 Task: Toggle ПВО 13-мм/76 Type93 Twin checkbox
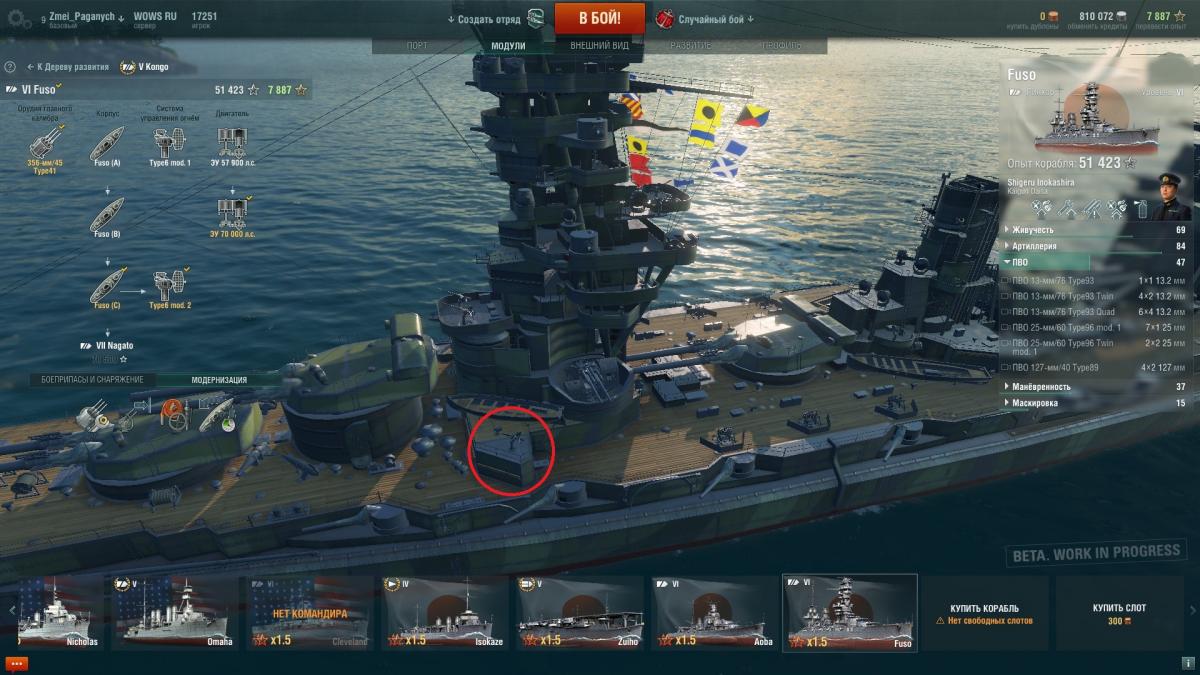pyautogui.click(x=1006, y=296)
